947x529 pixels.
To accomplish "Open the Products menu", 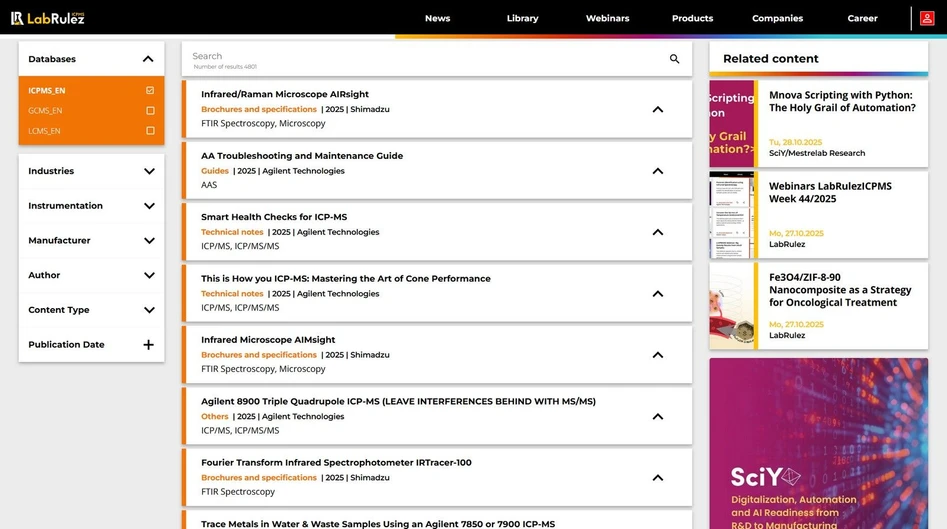I will pos(692,18).
